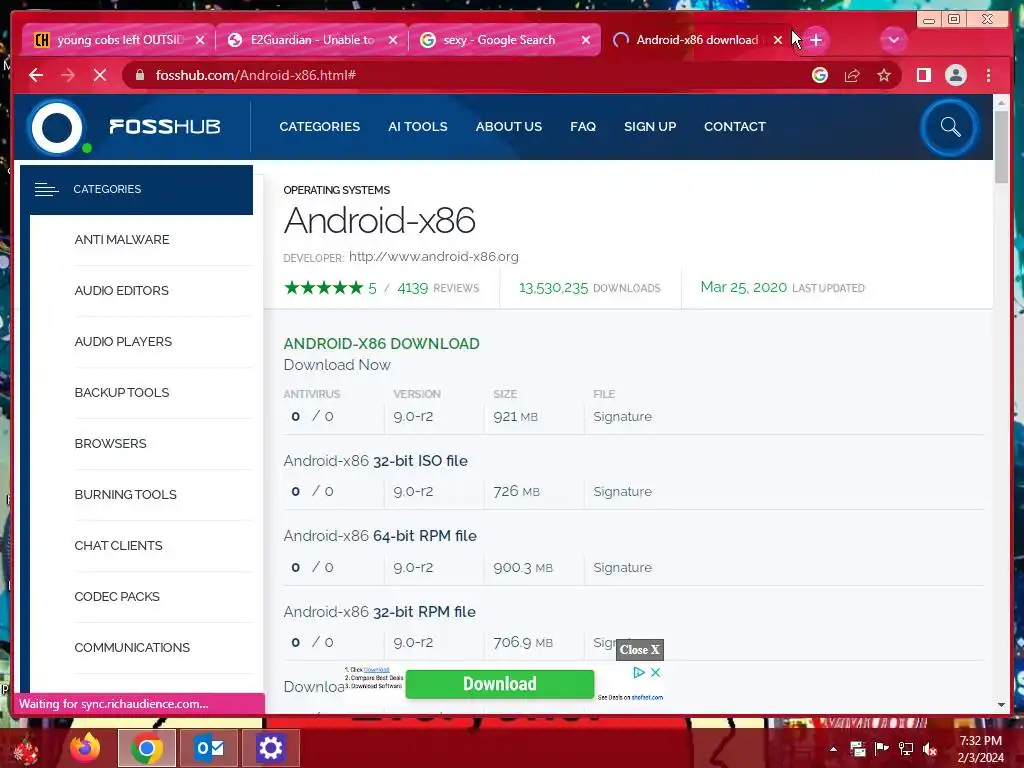Open Signature for 921 MB file

point(622,417)
